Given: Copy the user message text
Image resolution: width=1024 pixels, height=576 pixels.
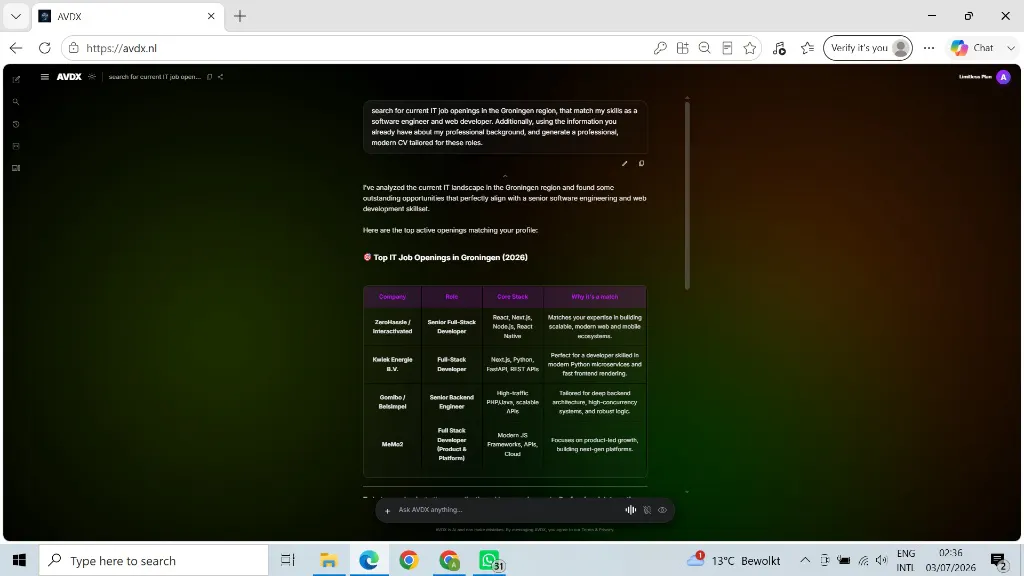Looking at the screenshot, I should (x=641, y=163).
